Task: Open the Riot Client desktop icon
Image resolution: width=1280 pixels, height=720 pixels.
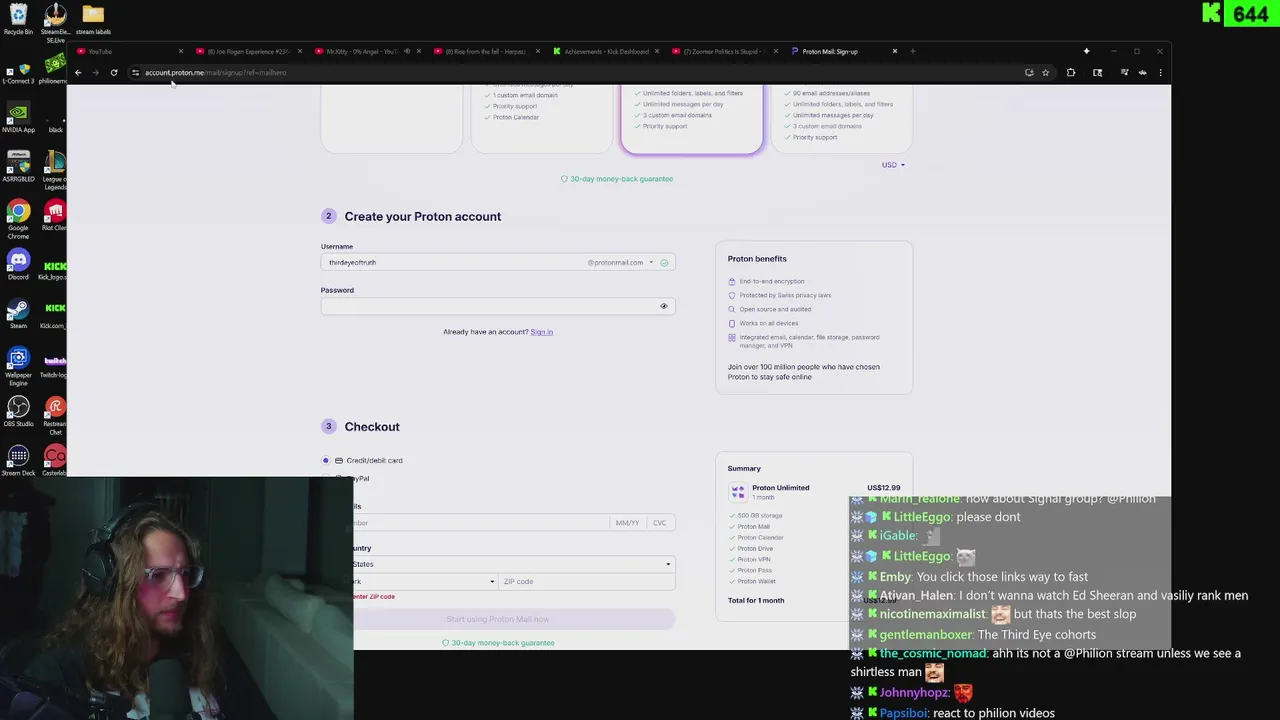Action: (x=55, y=216)
